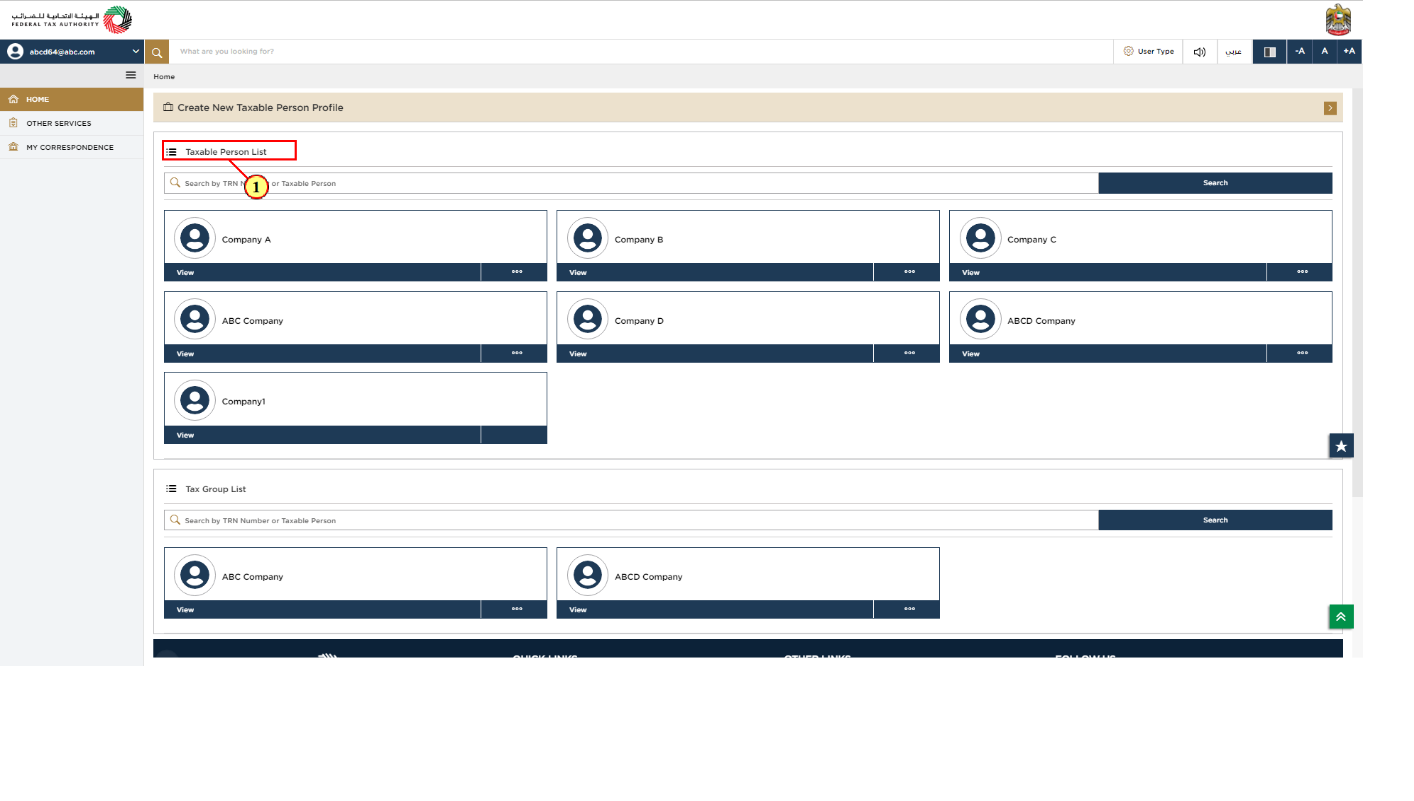
Task: Click Company D avatar icon
Action: [588, 319]
